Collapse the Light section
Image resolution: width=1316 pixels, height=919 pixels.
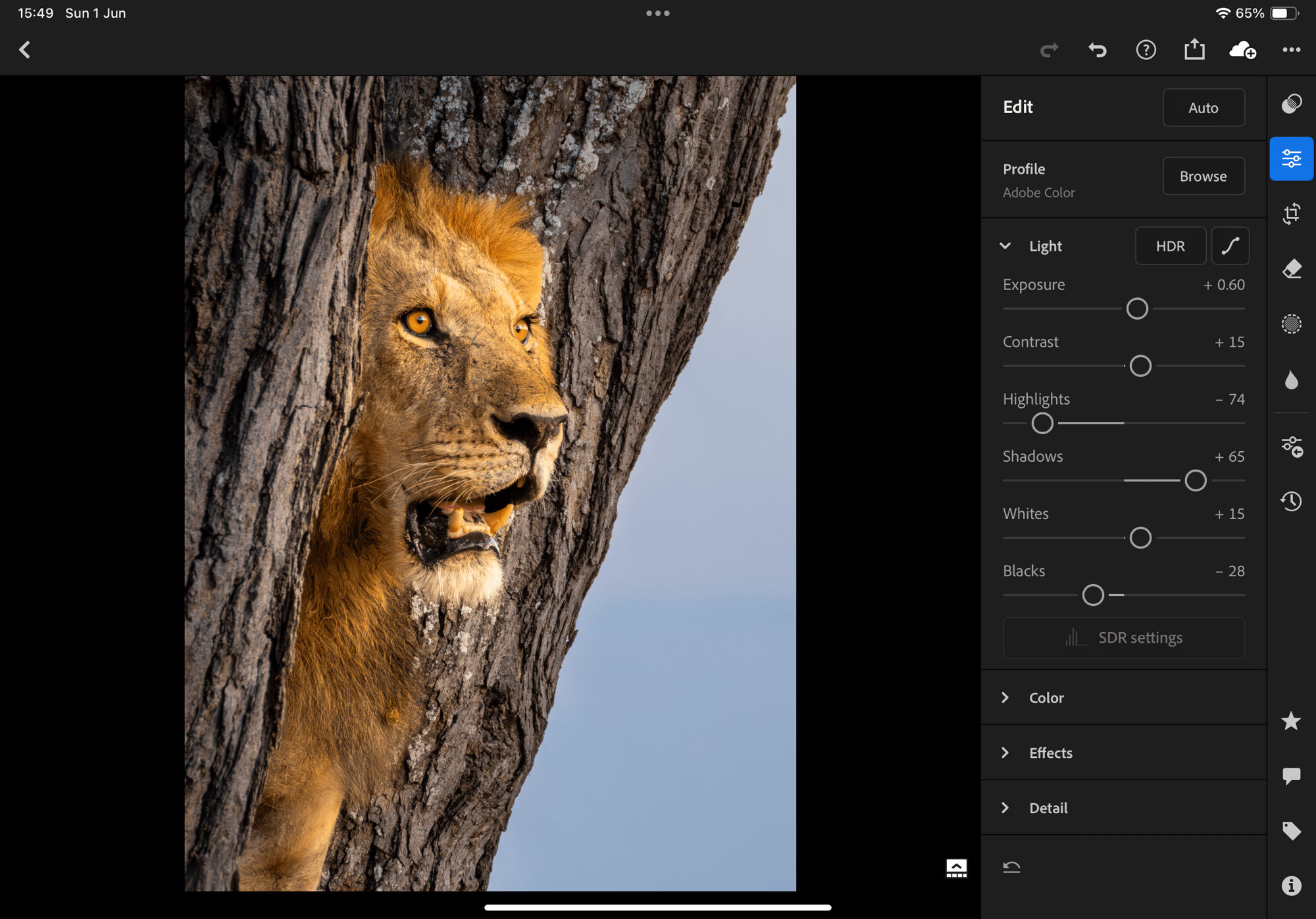[x=1005, y=246]
